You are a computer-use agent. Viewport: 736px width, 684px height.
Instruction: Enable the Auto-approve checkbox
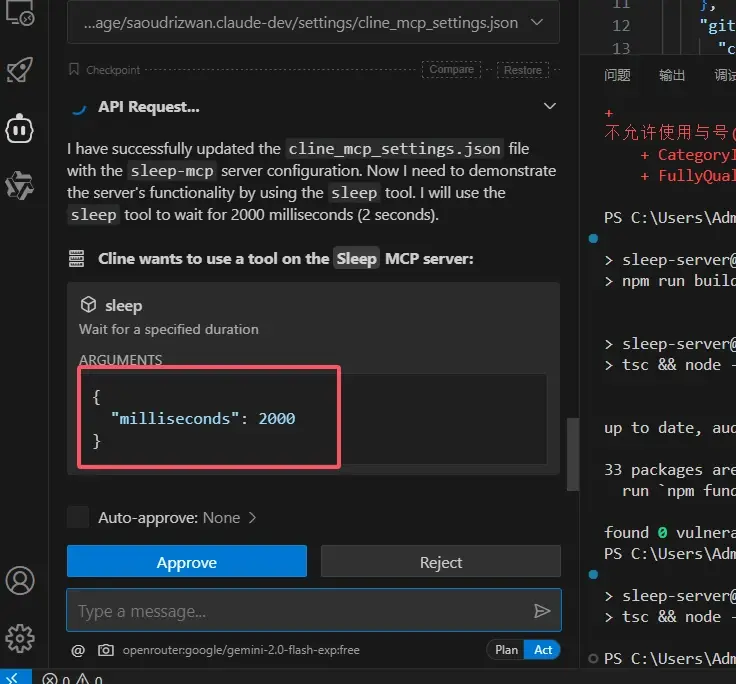(78, 517)
